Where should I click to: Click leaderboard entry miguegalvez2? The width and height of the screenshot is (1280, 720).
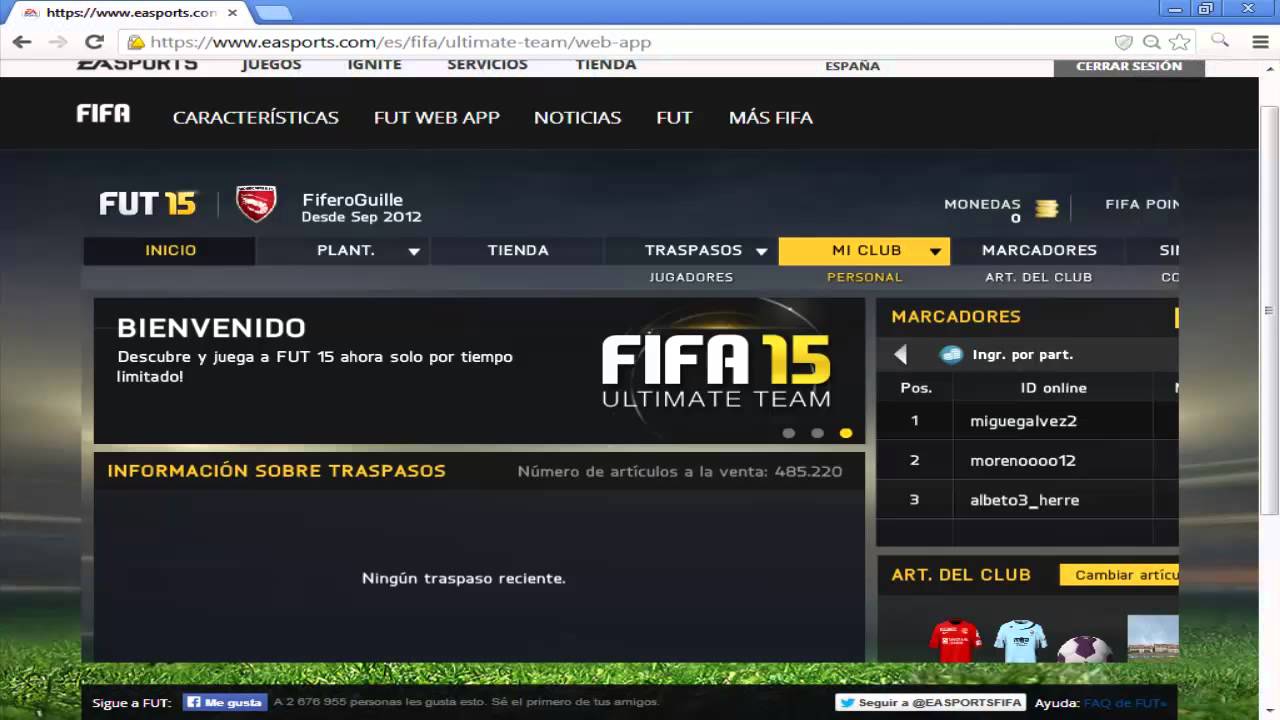[1023, 421]
